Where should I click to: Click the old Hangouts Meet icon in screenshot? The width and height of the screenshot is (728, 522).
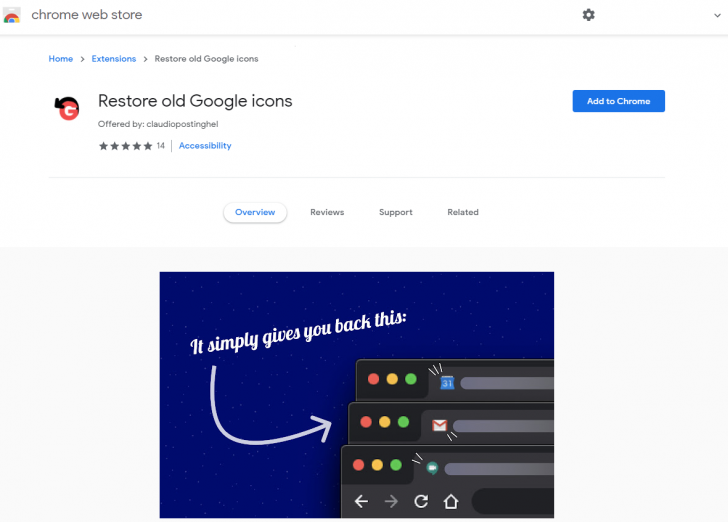tap(432, 468)
